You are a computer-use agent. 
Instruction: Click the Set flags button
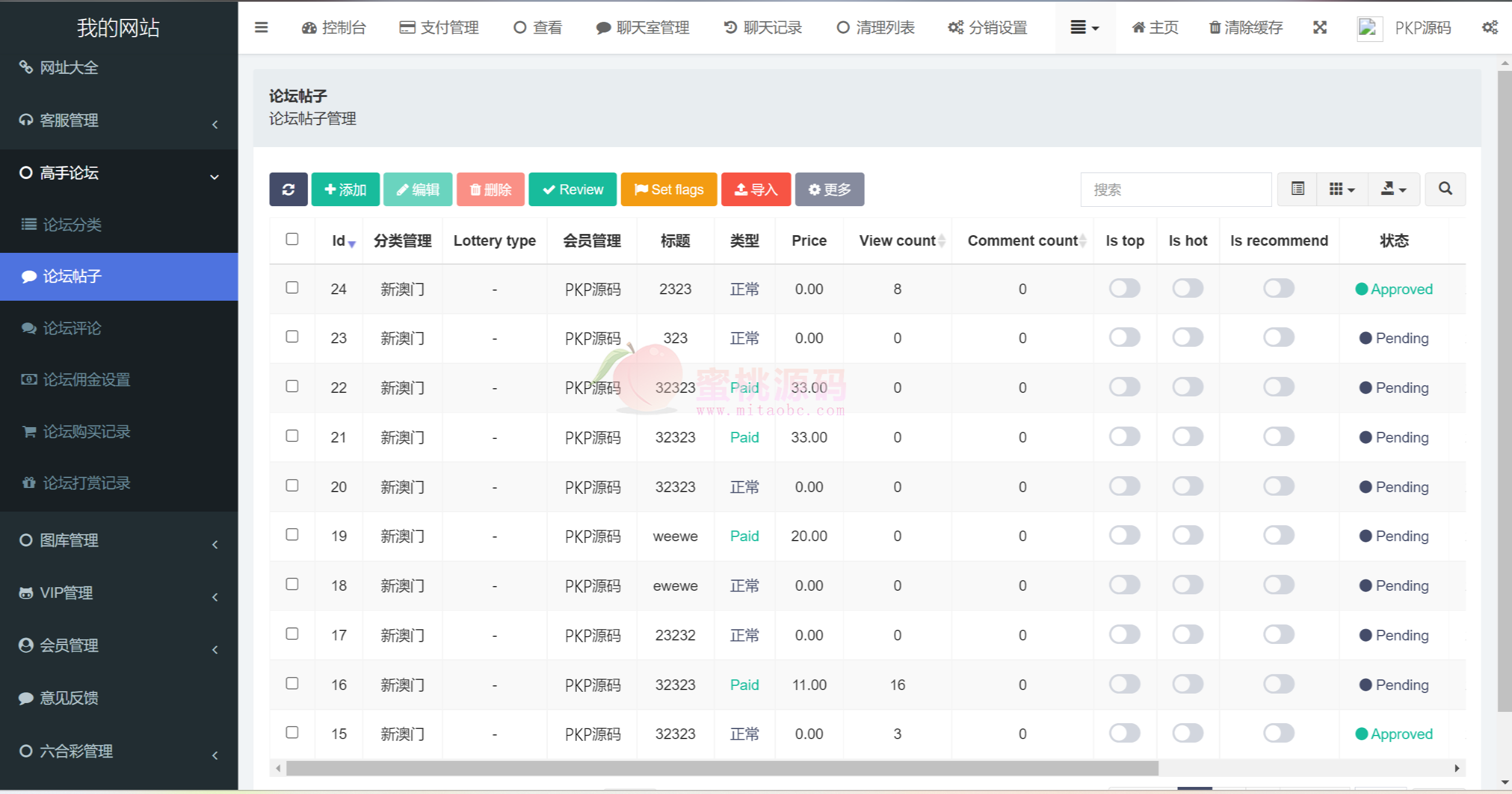669,190
